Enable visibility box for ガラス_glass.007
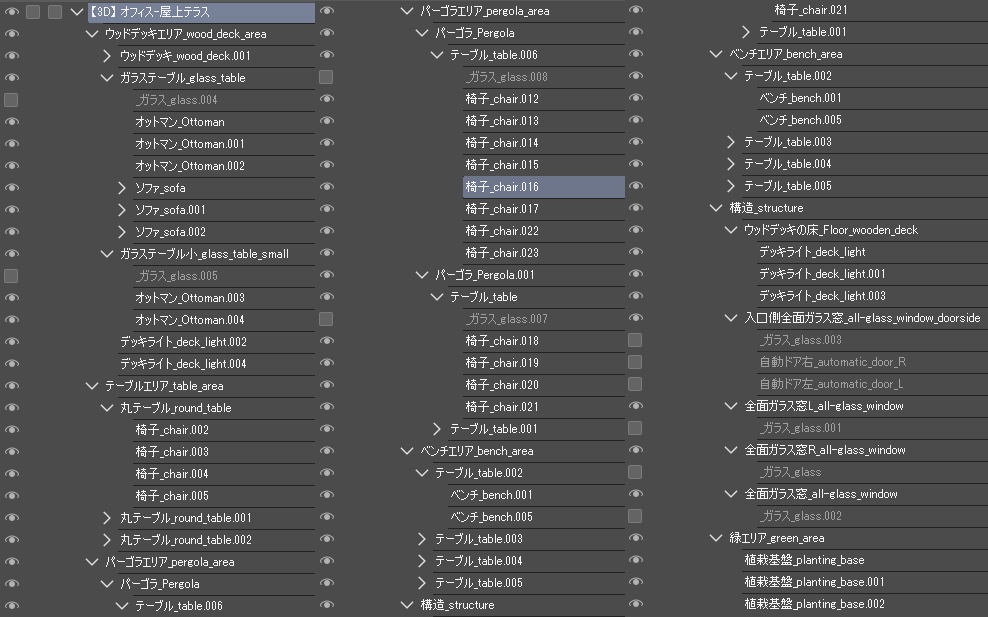Image resolution: width=988 pixels, height=617 pixels. pyautogui.click(x=326, y=319)
